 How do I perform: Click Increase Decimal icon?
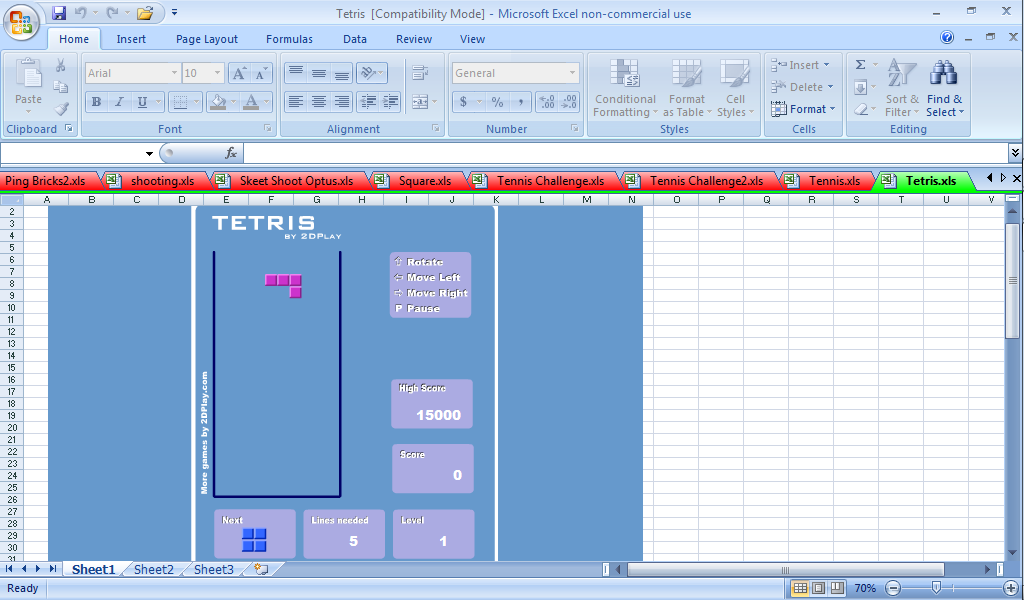tap(547, 102)
